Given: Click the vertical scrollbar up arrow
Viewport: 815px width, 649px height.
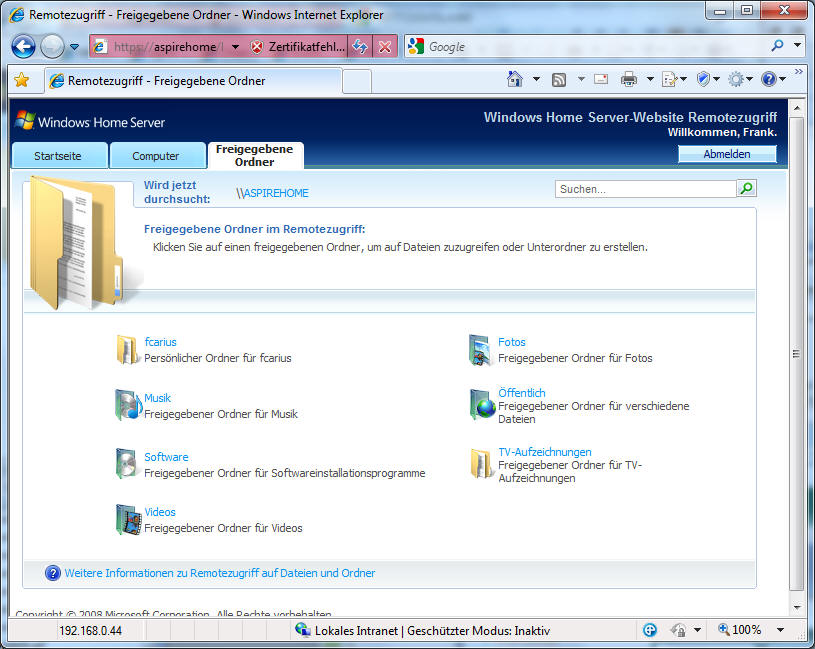Looking at the screenshot, I should click(x=796, y=108).
